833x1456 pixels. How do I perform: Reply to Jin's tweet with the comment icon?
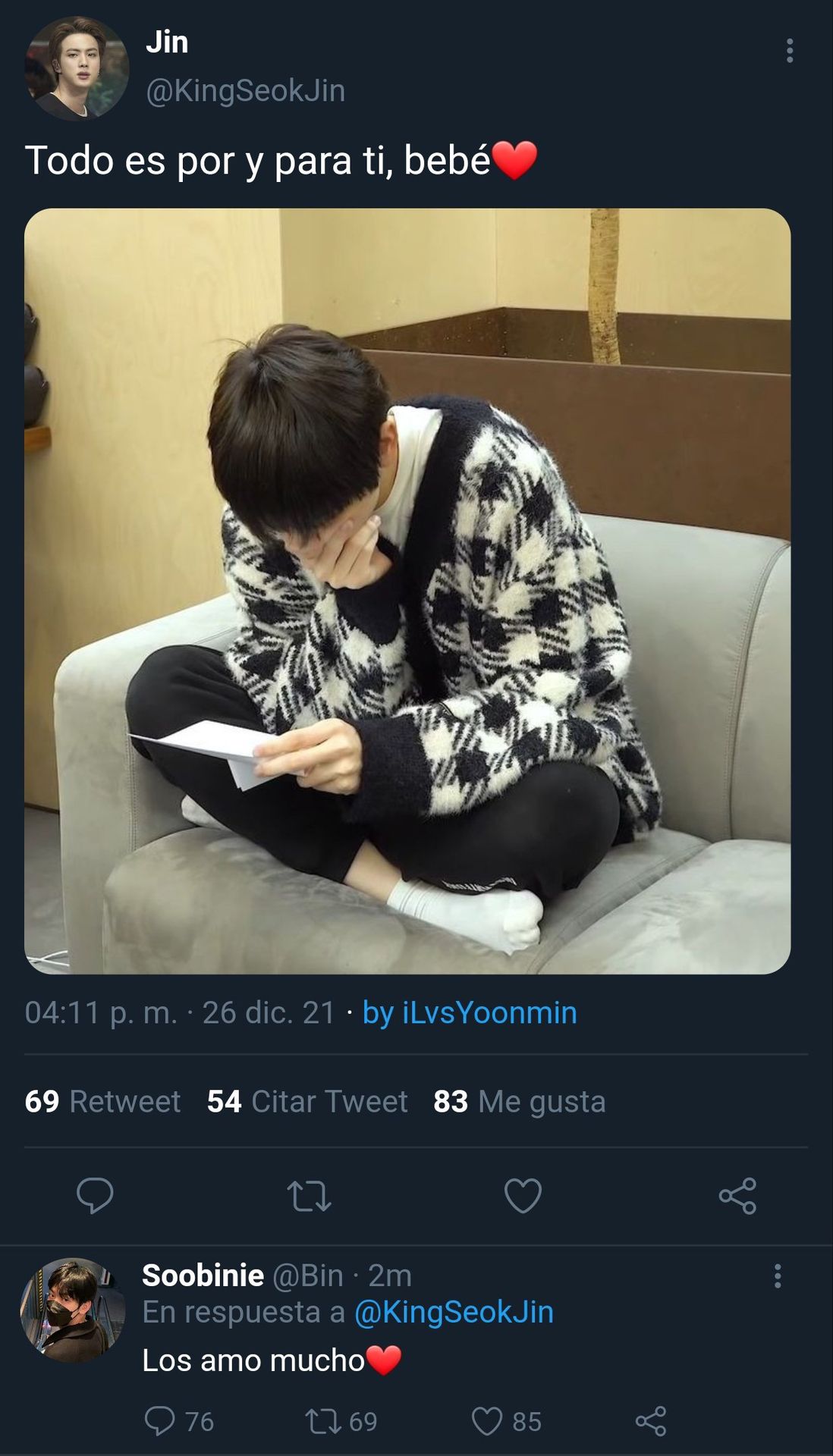(95, 1195)
